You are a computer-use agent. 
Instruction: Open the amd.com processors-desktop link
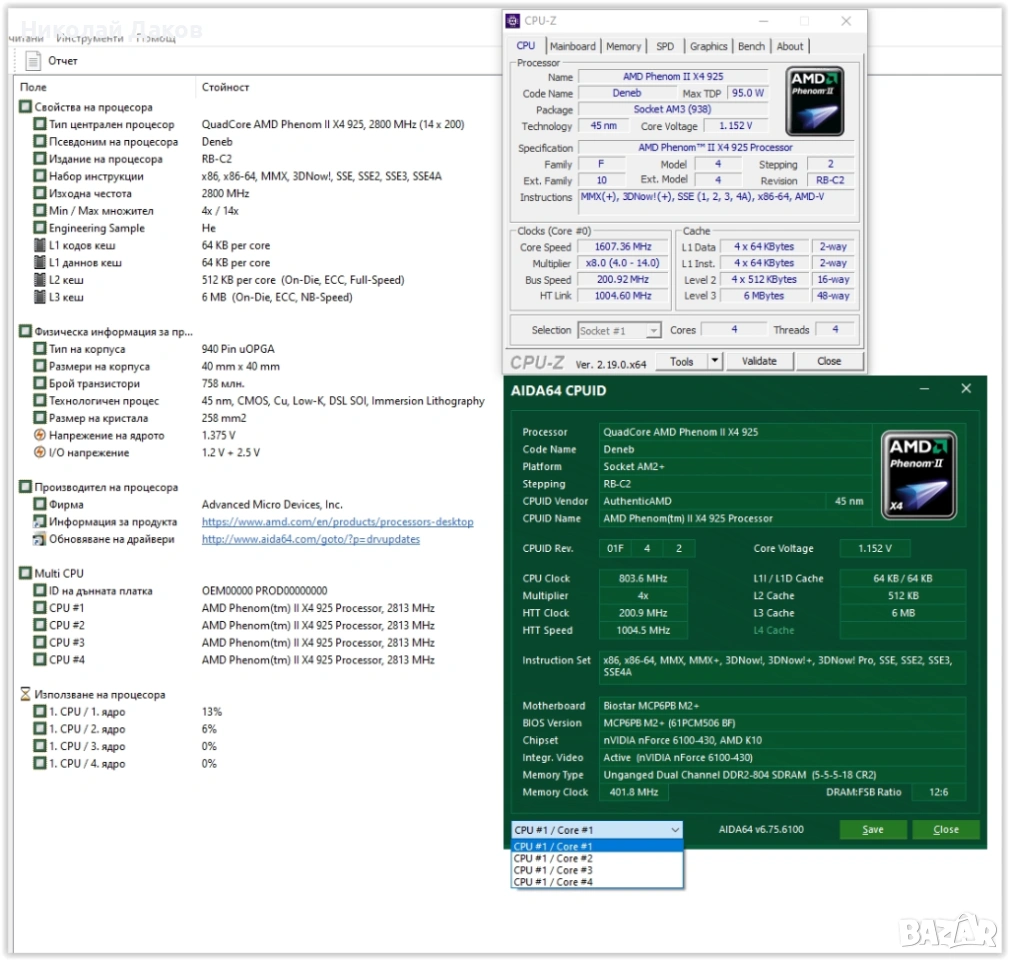click(337, 522)
